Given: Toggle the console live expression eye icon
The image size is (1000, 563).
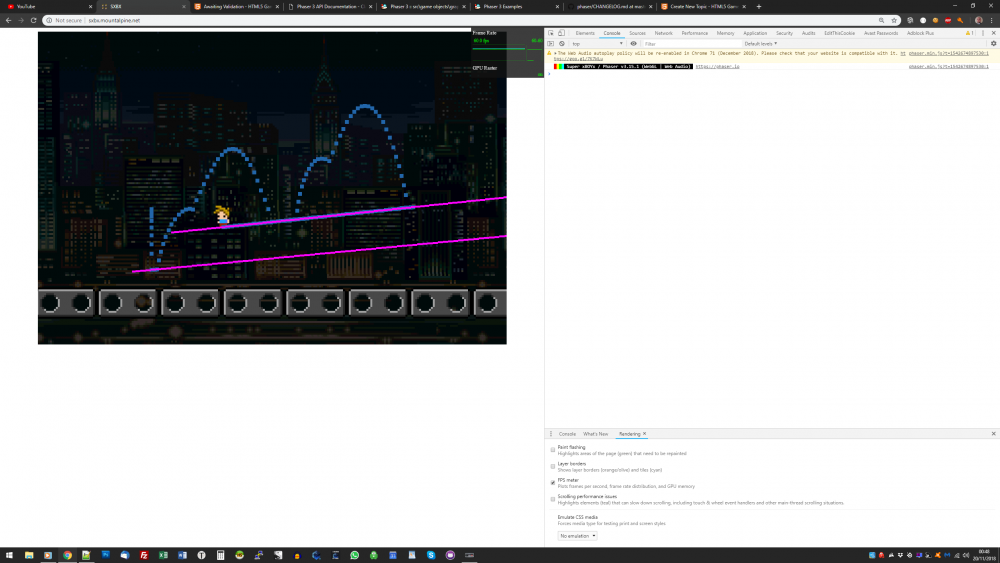Looking at the screenshot, I should pos(633,44).
